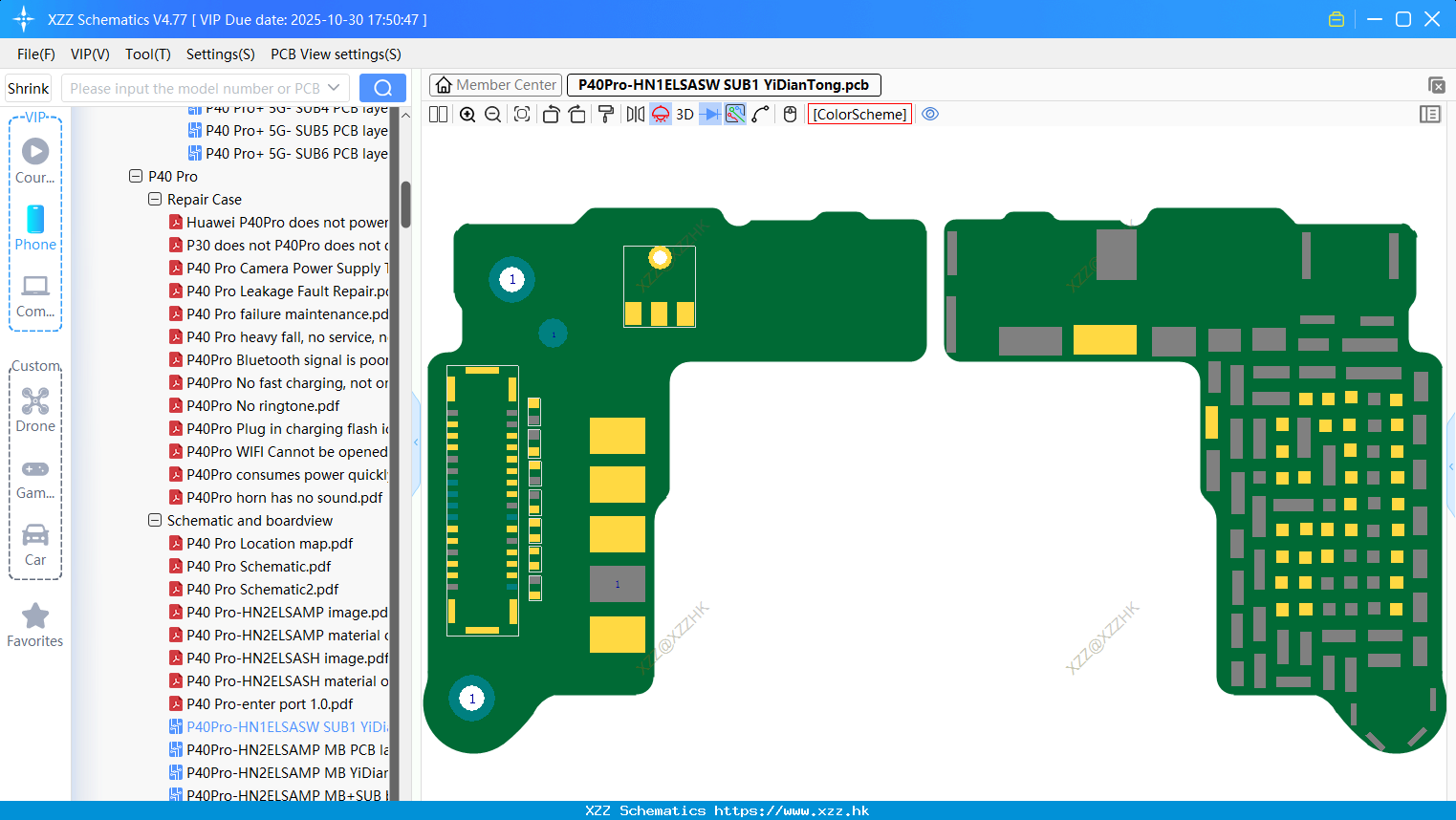
Task: Select the Car category icon
Action: tap(35, 545)
